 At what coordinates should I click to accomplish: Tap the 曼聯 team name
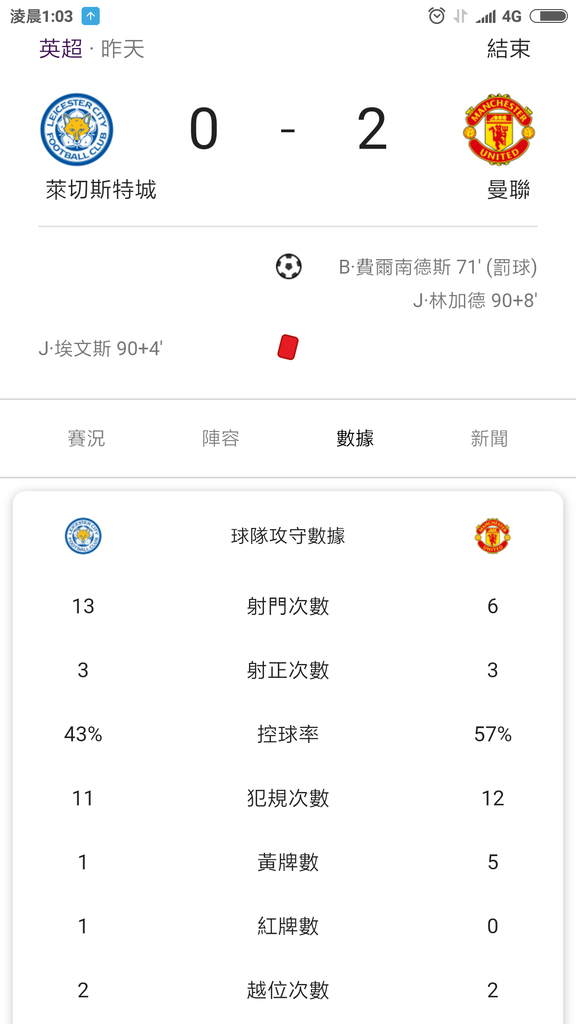point(509,190)
